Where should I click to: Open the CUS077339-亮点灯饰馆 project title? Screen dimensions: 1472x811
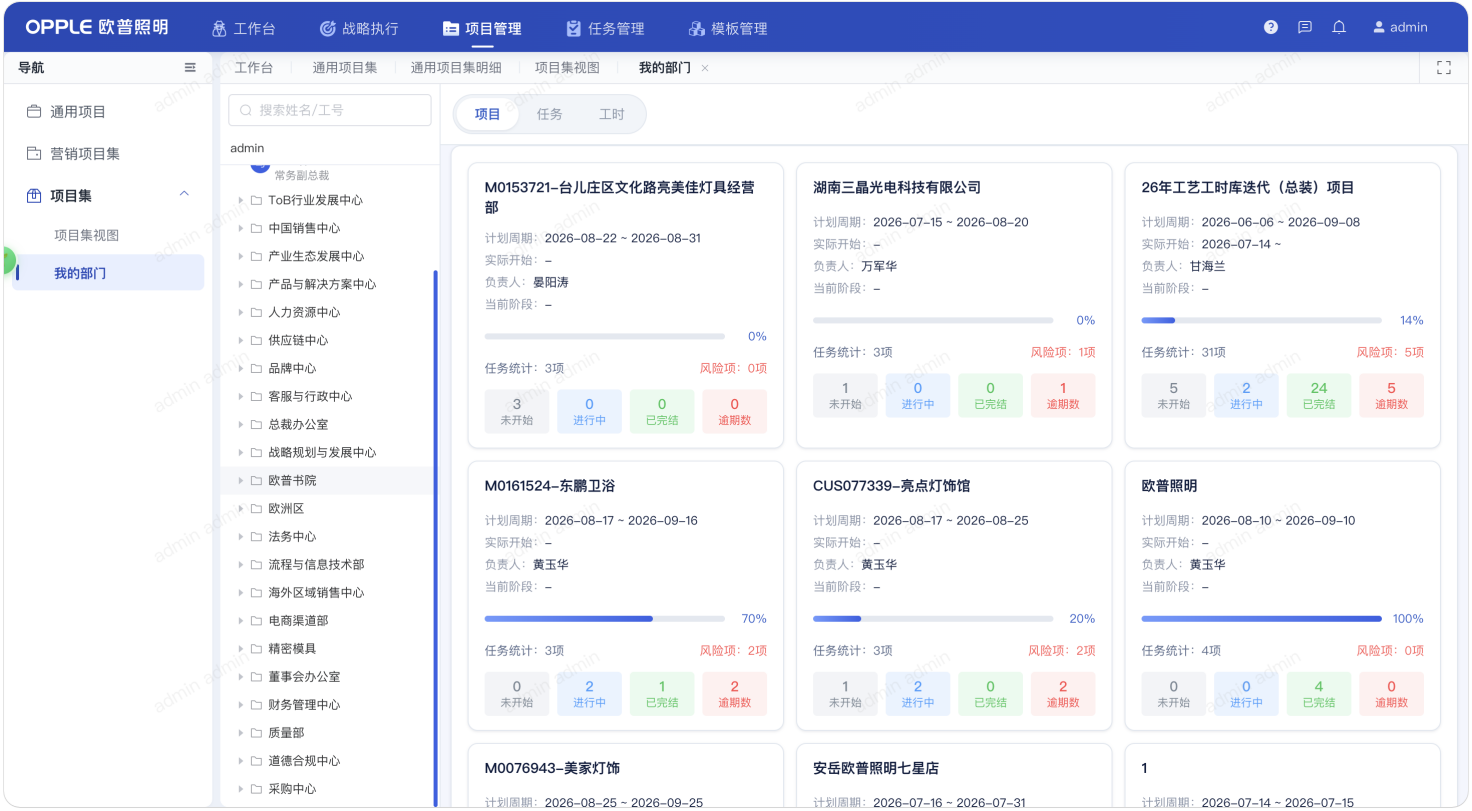click(x=892, y=485)
